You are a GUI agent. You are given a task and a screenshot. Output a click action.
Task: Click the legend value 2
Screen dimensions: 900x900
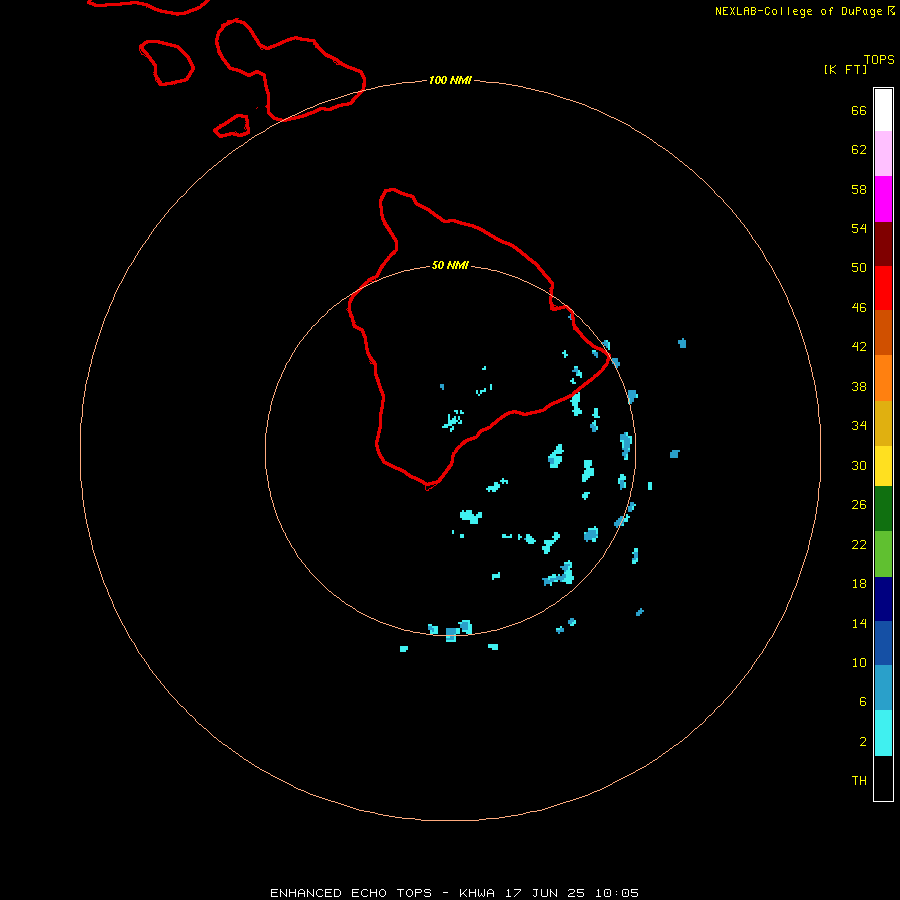(x=863, y=742)
